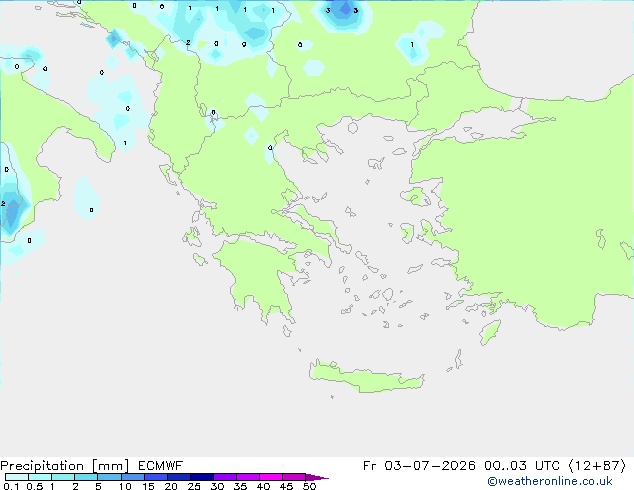The height and width of the screenshot is (490, 634).
Task: Click the 35–40 mm legend swatch
Action: [248, 477]
